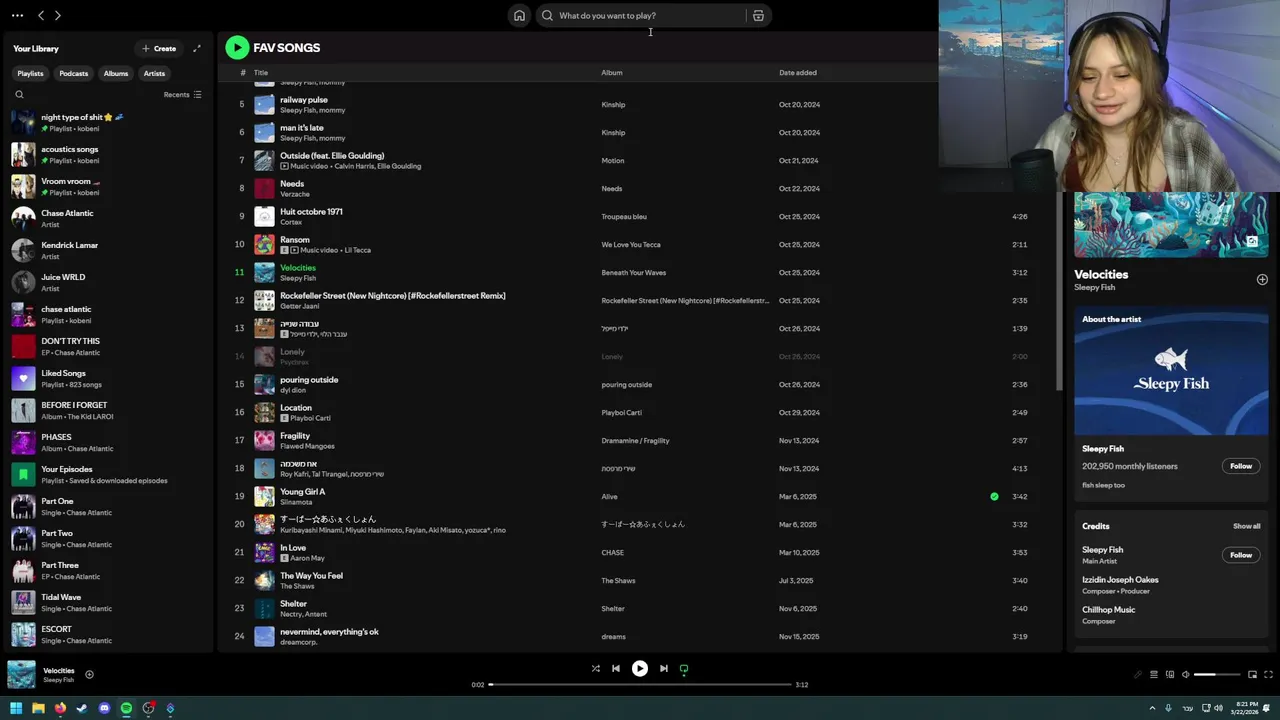Screen dimensions: 1280x720
Task: Toggle the repeat button
Action: [x=684, y=668]
